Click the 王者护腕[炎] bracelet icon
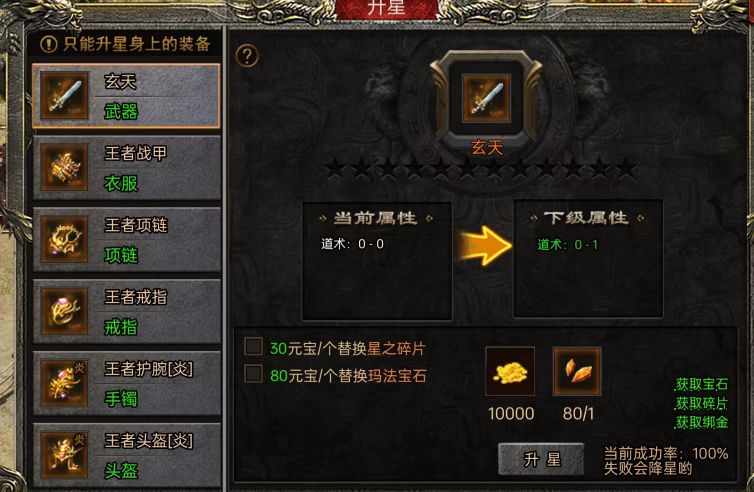Image resolution: width=754 pixels, height=492 pixels. (64, 383)
